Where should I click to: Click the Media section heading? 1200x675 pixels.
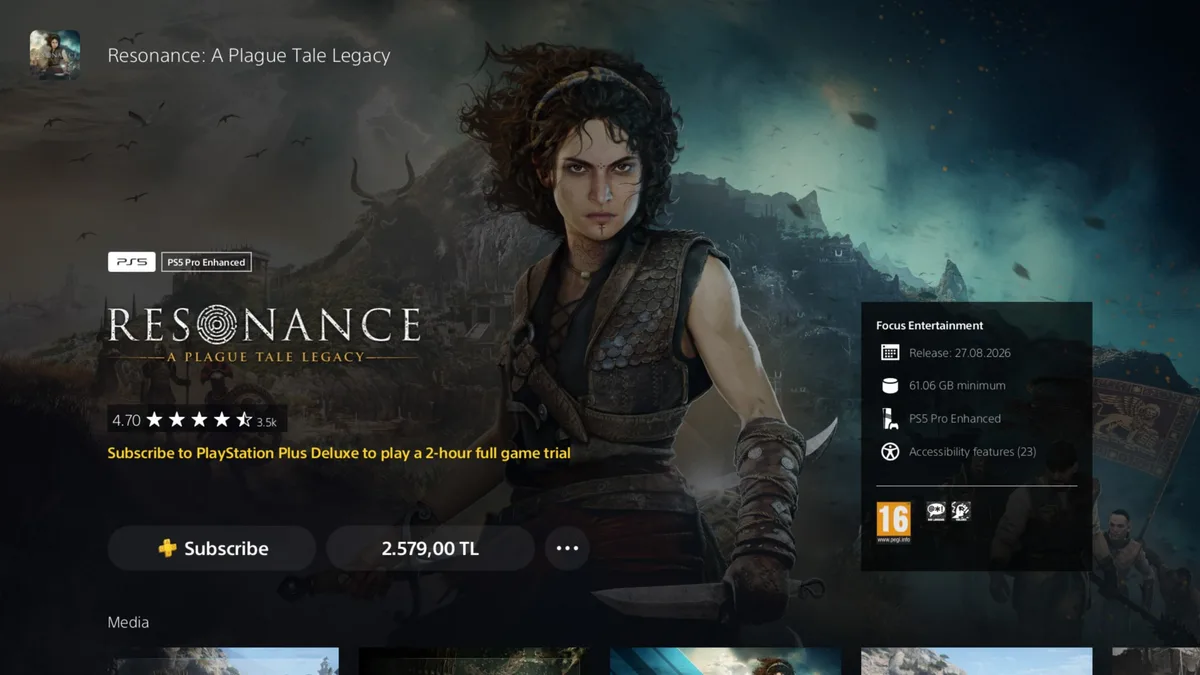128,622
